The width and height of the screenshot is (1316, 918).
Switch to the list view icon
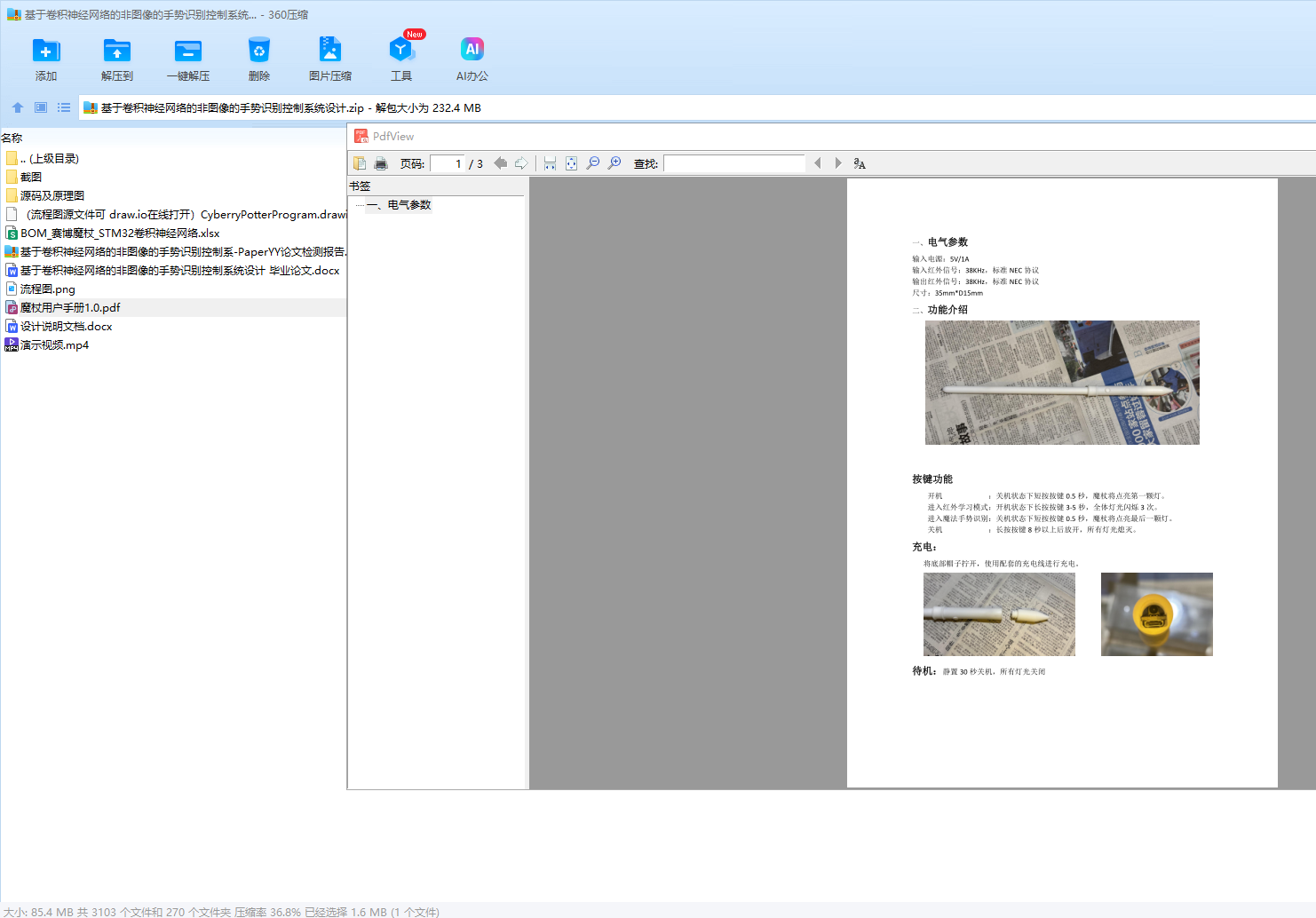point(64,107)
